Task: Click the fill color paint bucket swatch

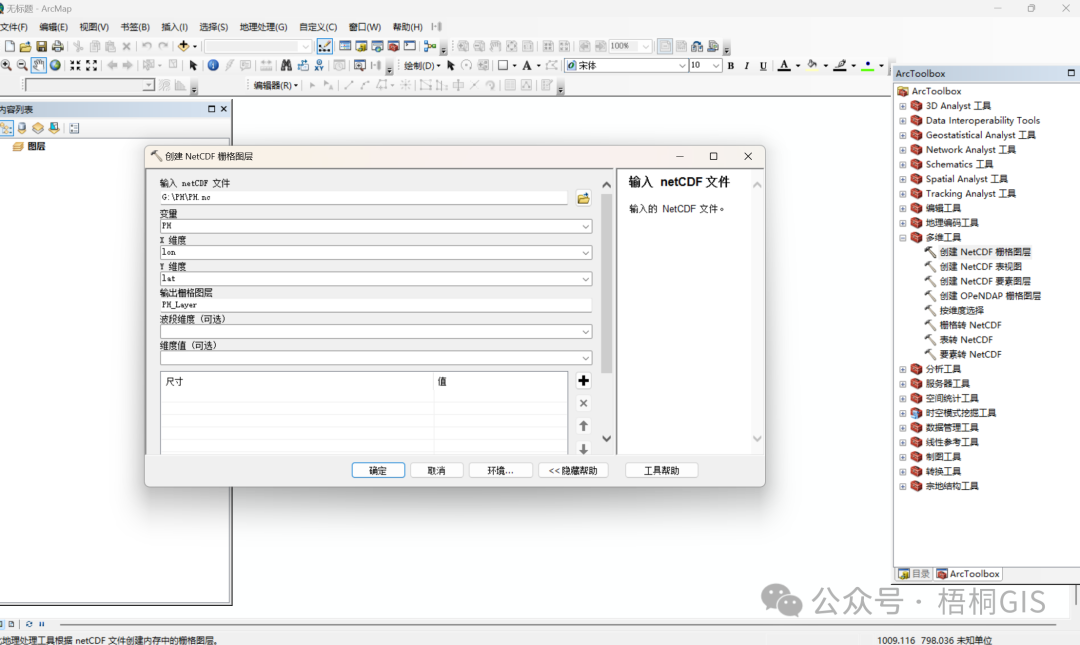Action: click(x=812, y=65)
